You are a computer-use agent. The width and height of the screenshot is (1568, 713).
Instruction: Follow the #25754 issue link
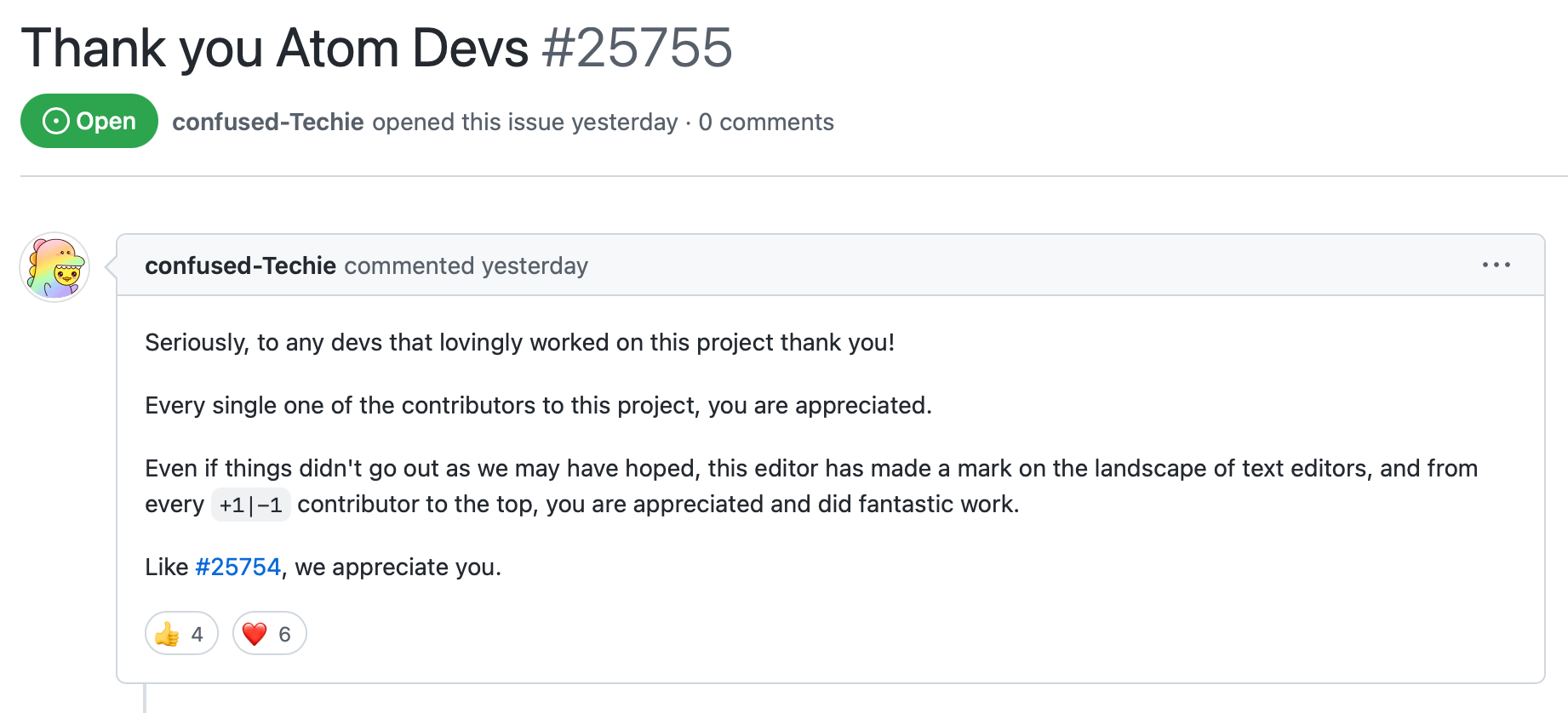(237, 566)
